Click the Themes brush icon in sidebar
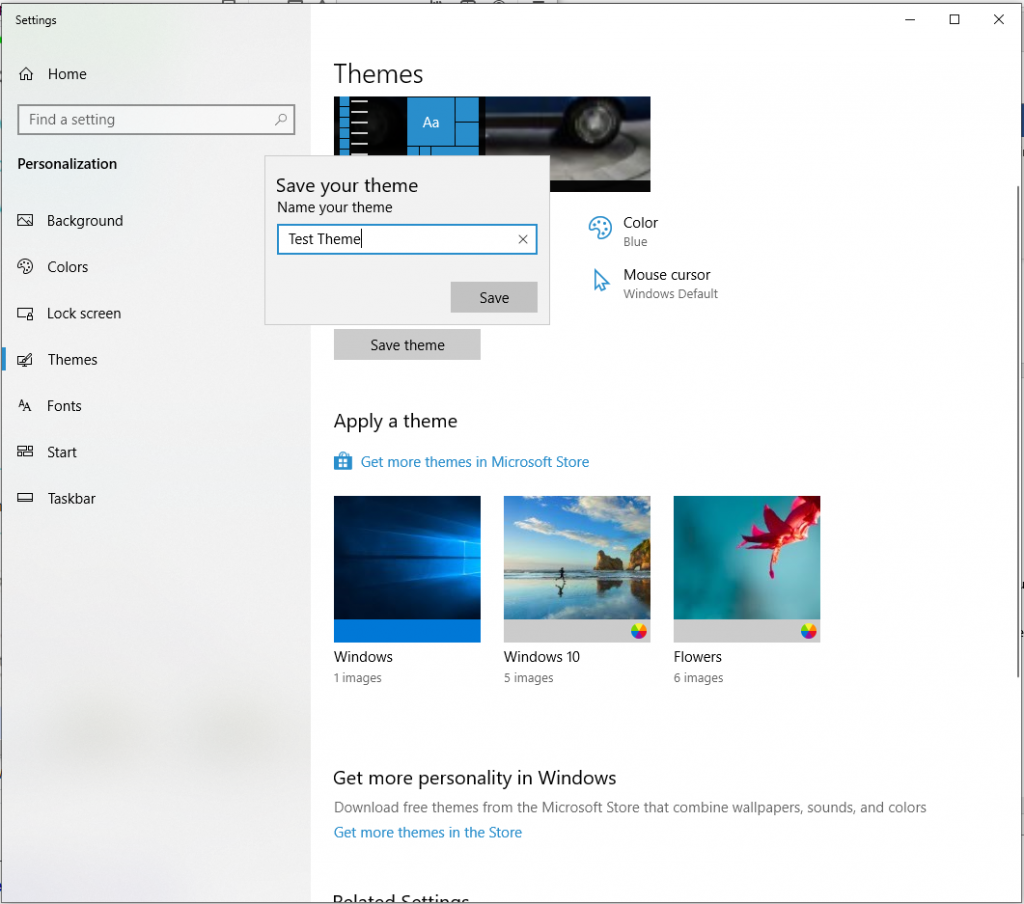The width and height of the screenshot is (1024, 904). point(28,359)
